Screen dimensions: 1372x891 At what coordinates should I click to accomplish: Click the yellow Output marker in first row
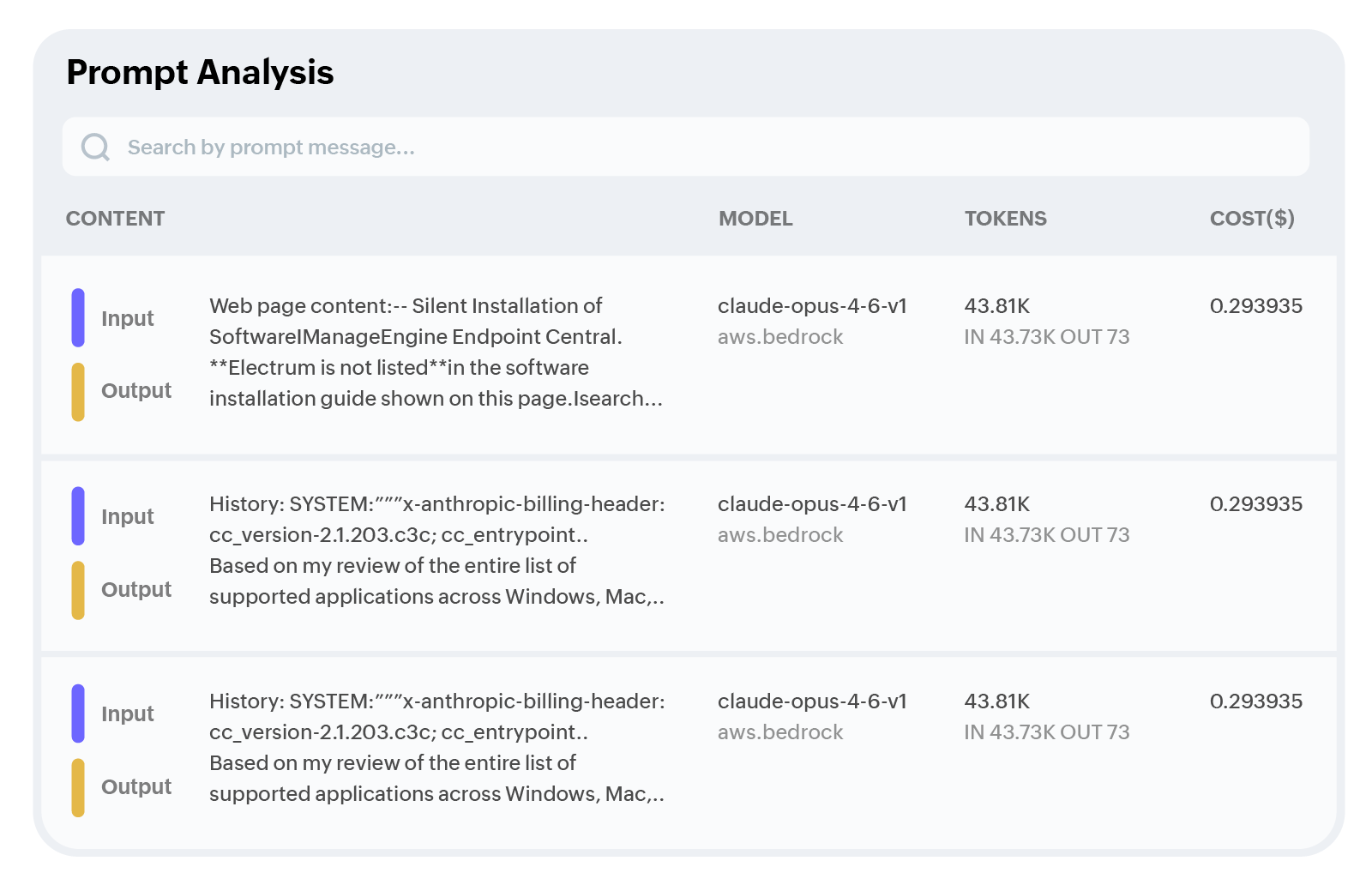click(78, 392)
